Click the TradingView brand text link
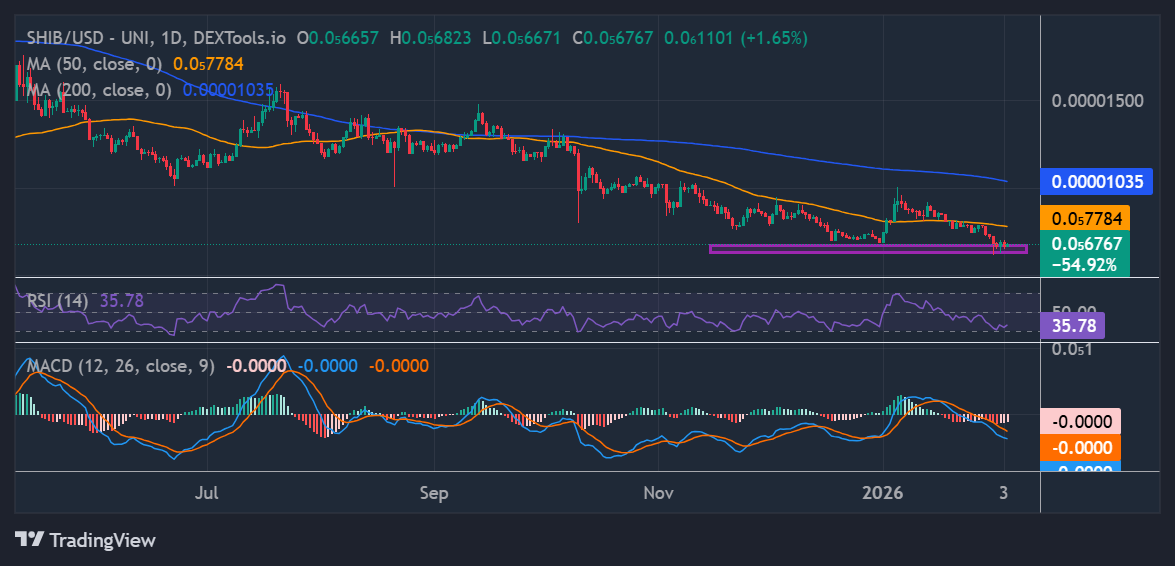Screen dimensions: 1175x566 103,540
